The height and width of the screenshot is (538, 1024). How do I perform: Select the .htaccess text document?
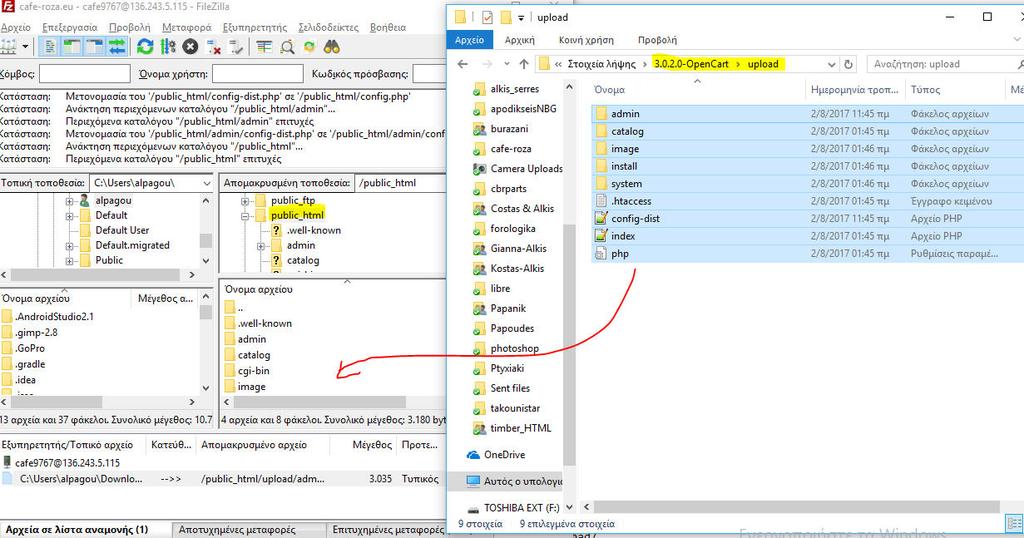click(x=631, y=201)
